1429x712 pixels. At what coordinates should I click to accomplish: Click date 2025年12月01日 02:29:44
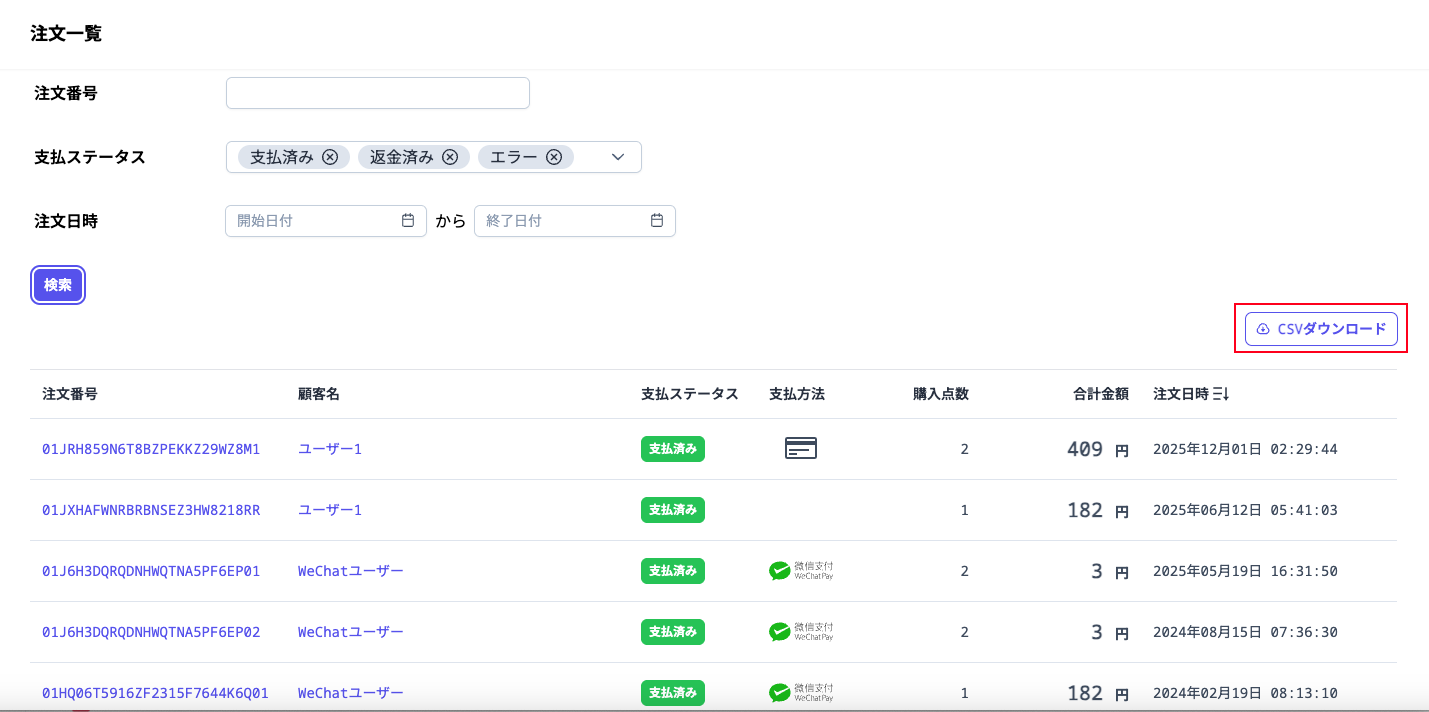coord(1245,449)
